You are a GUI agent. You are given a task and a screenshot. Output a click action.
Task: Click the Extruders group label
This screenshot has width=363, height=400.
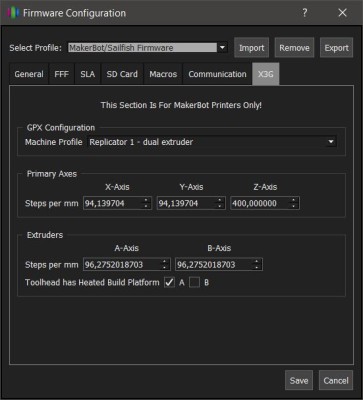pos(45,235)
